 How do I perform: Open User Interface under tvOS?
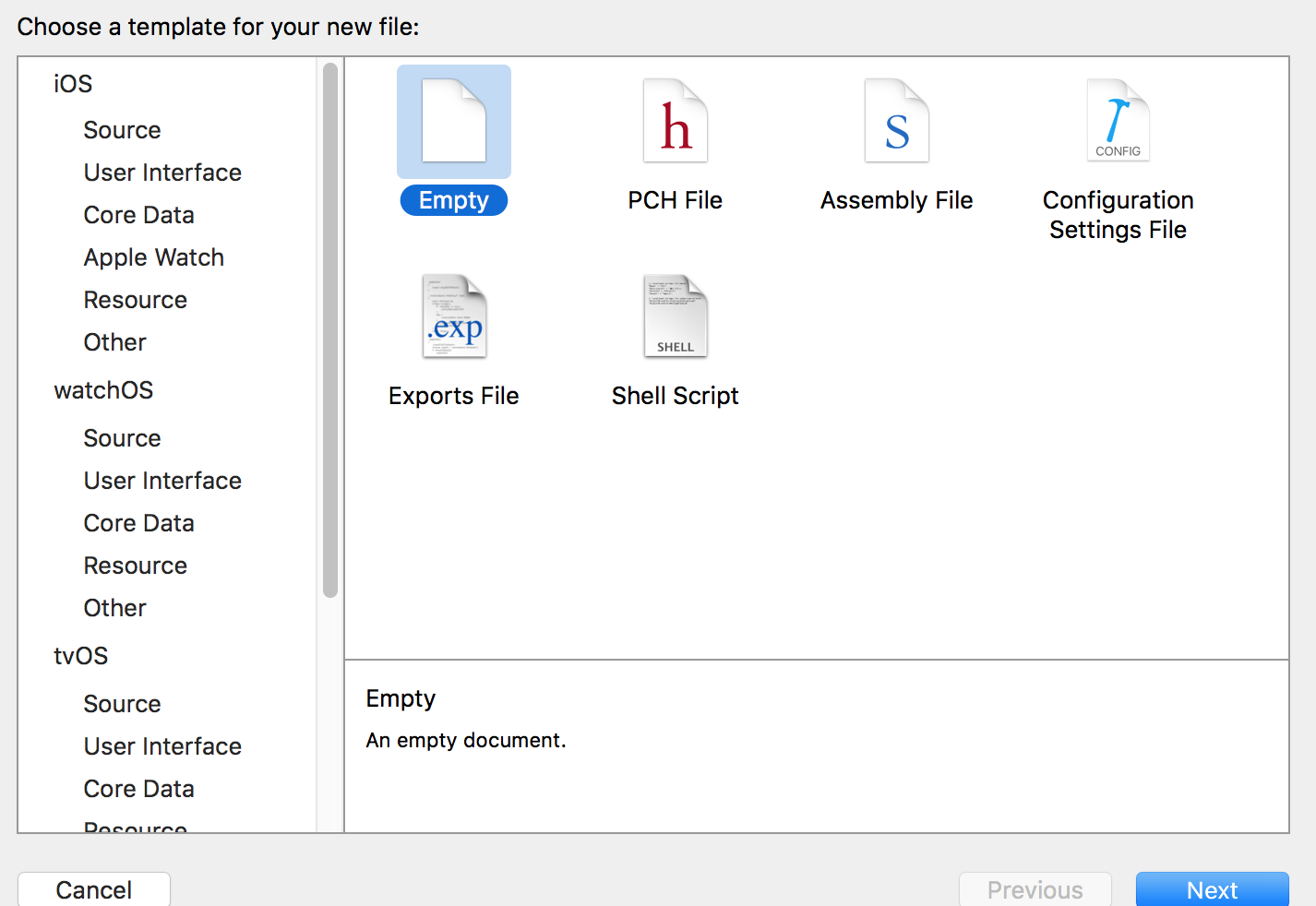(162, 746)
